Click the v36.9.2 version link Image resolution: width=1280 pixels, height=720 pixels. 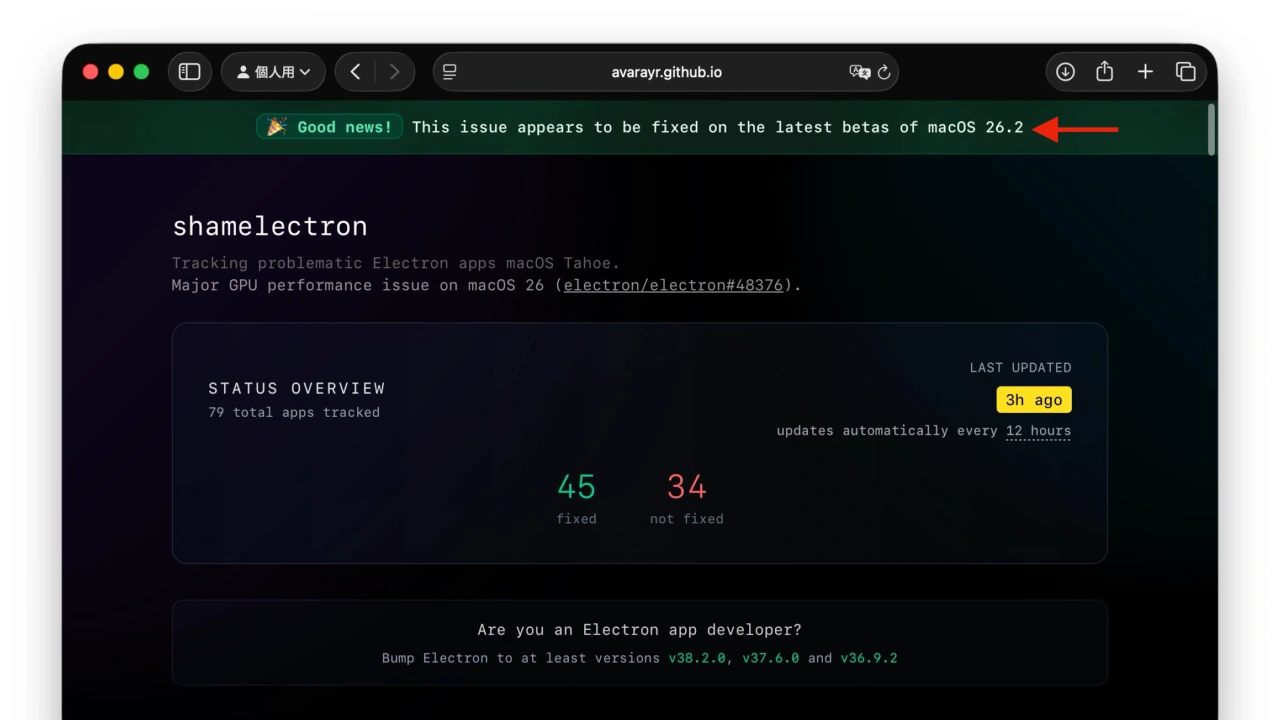(868, 658)
